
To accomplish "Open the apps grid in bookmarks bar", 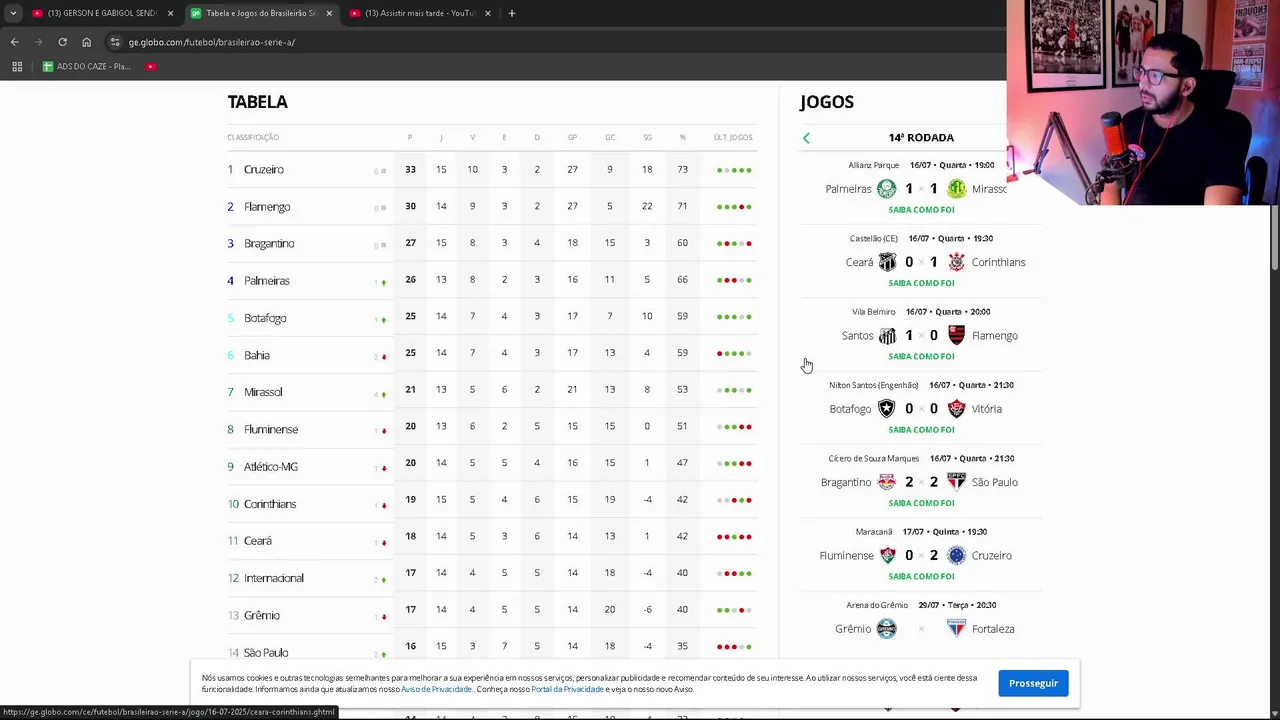I will tap(17, 66).
